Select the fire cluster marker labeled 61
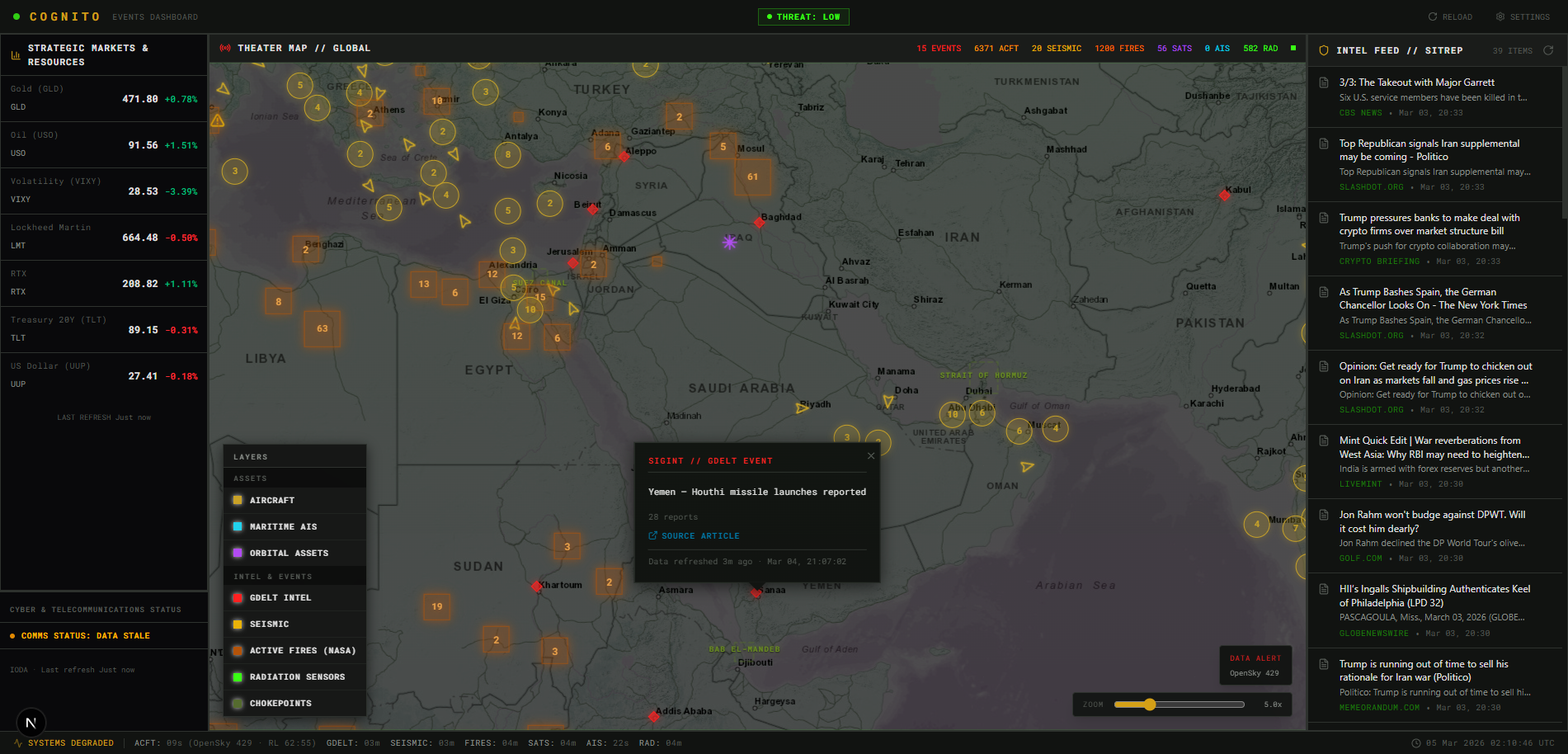 [752, 177]
